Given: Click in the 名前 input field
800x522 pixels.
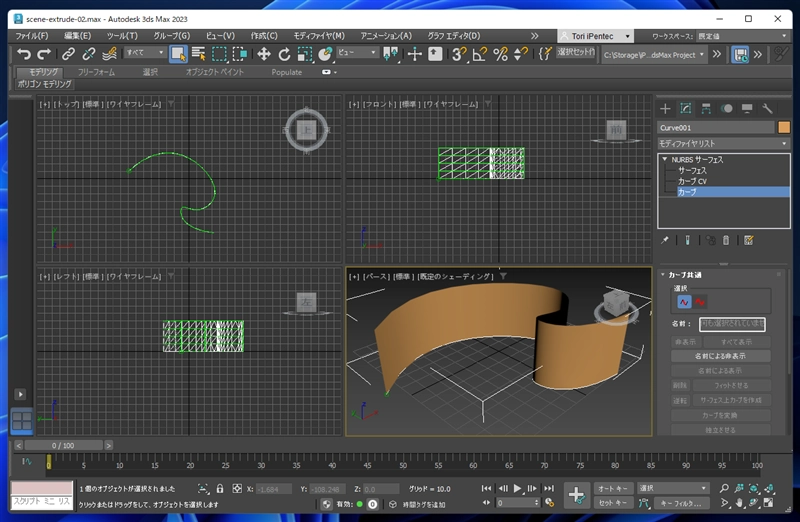Looking at the screenshot, I should (732, 324).
